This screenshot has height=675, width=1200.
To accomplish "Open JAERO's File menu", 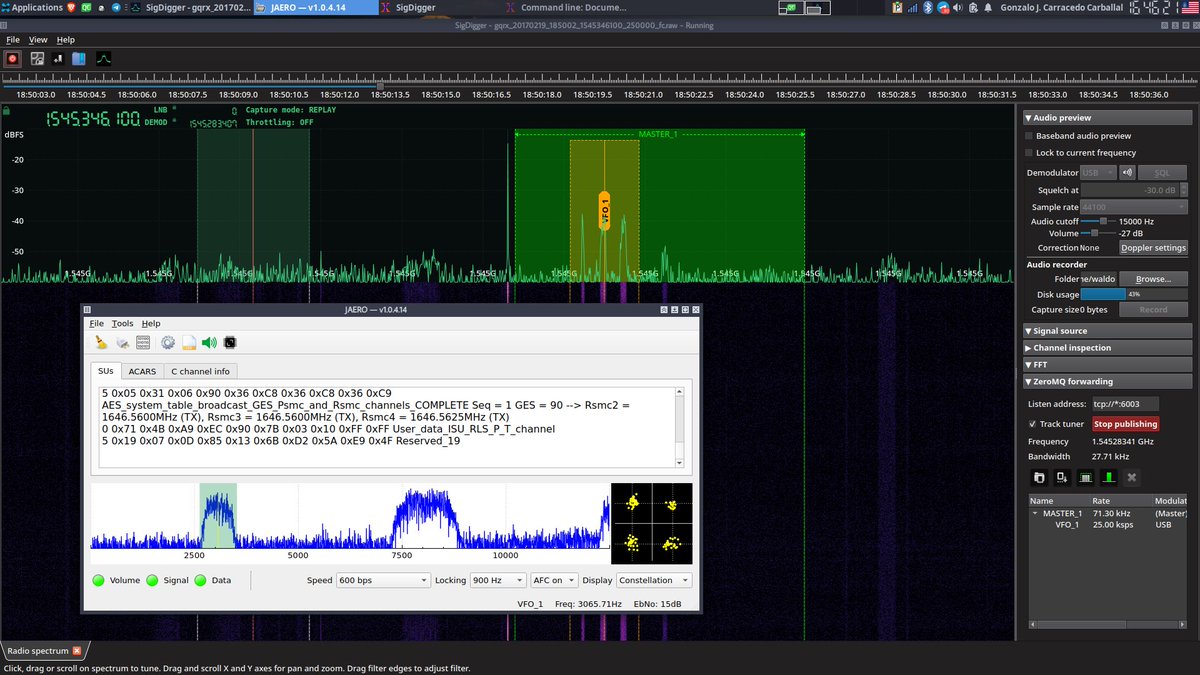I will [x=96, y=324].
